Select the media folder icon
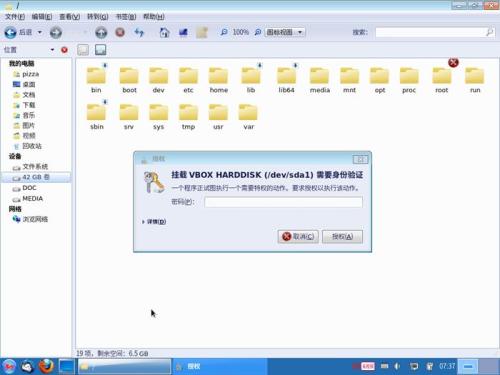This screenshot has height=375, width=500. (x=319, y=76)
